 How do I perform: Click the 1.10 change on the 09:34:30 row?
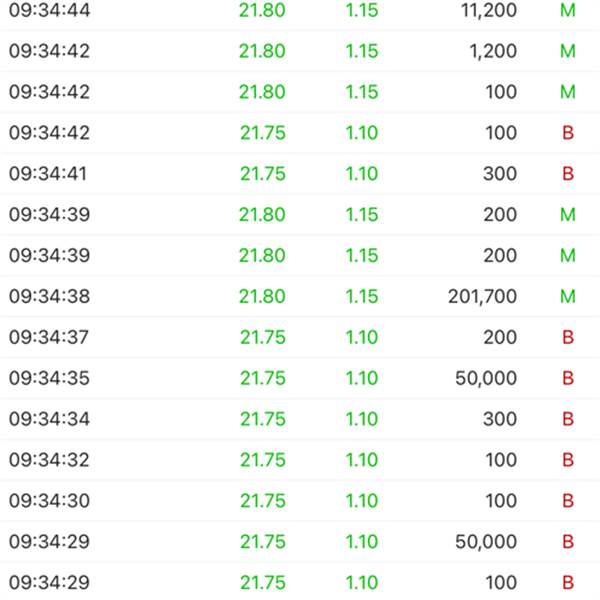pyautogui.click(x=362, y=501)
